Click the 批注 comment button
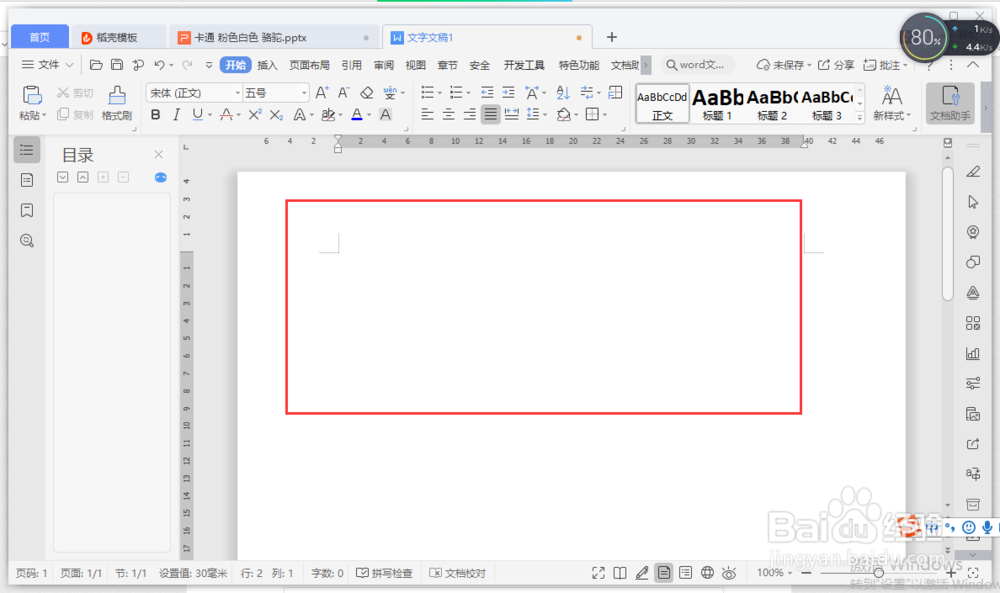 [885, 65]
